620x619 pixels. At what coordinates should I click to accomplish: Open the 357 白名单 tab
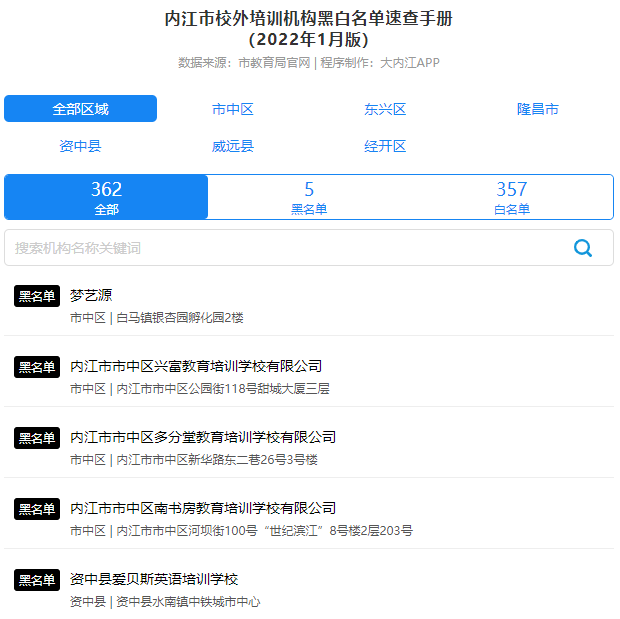(511, 197)
